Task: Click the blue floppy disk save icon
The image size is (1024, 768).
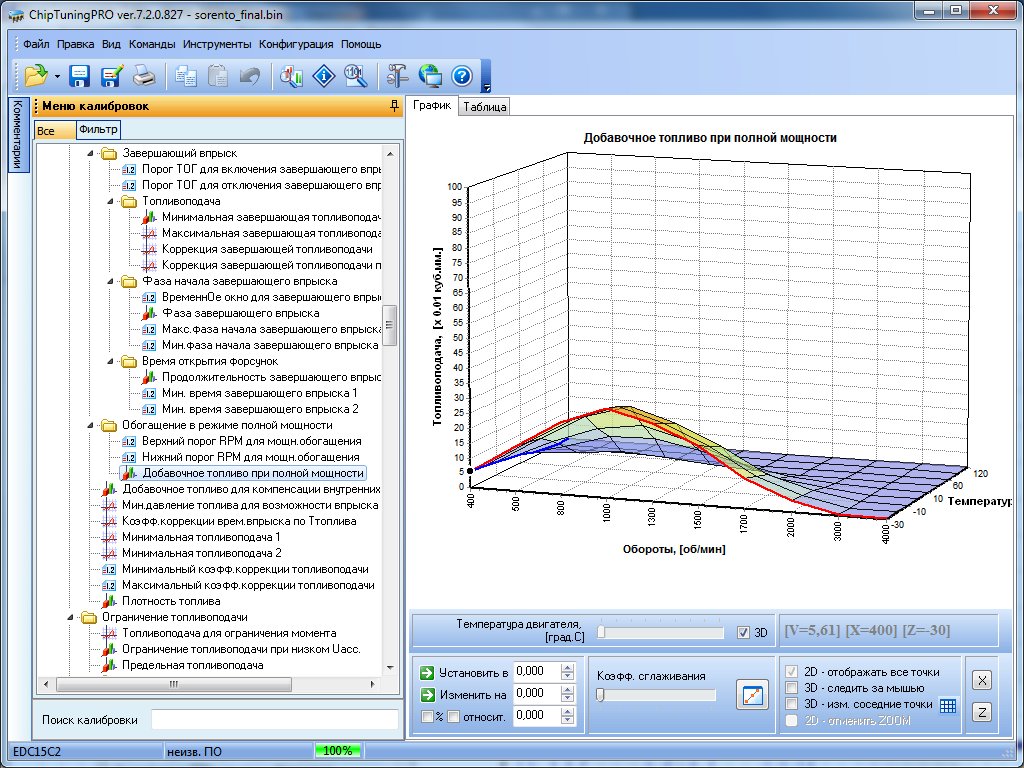Action: point(79,75)
